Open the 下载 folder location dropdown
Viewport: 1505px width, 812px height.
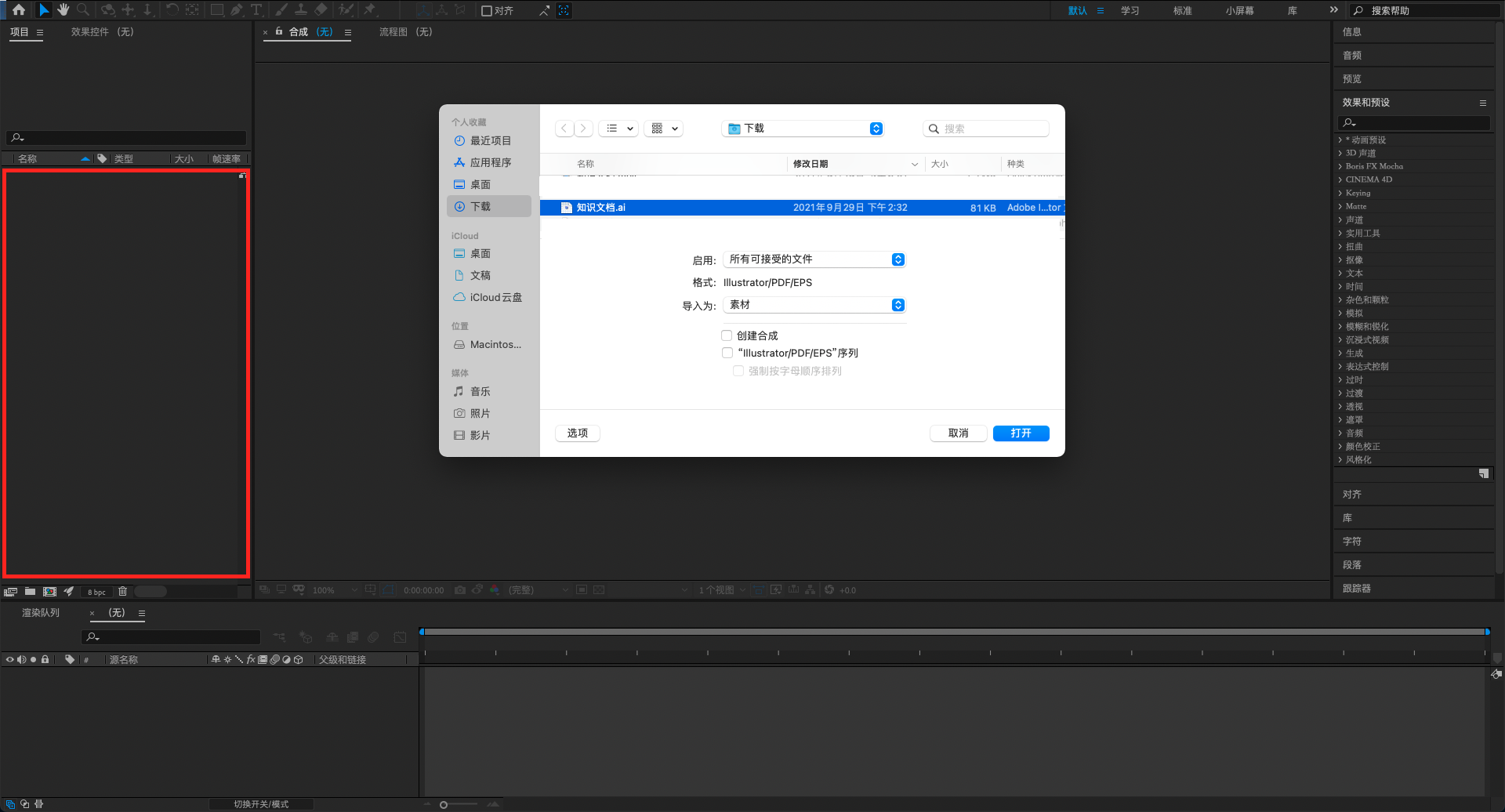803,129
